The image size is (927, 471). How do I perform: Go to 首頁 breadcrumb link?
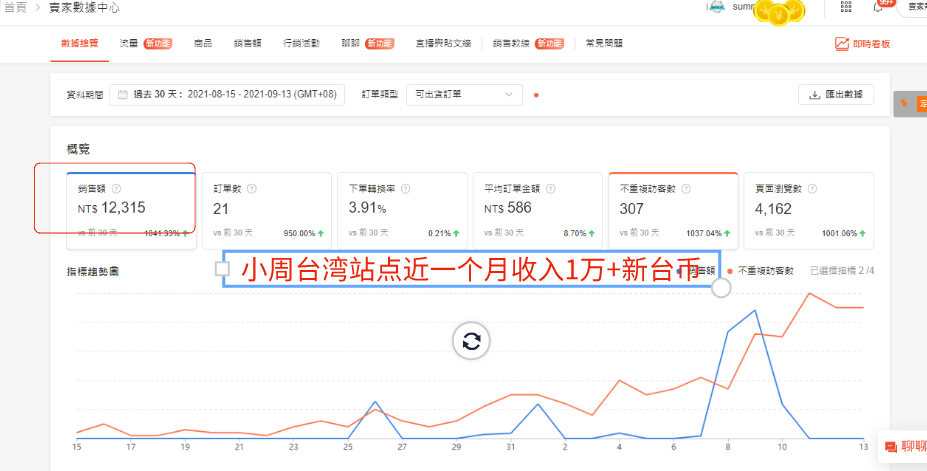(15, 8)
